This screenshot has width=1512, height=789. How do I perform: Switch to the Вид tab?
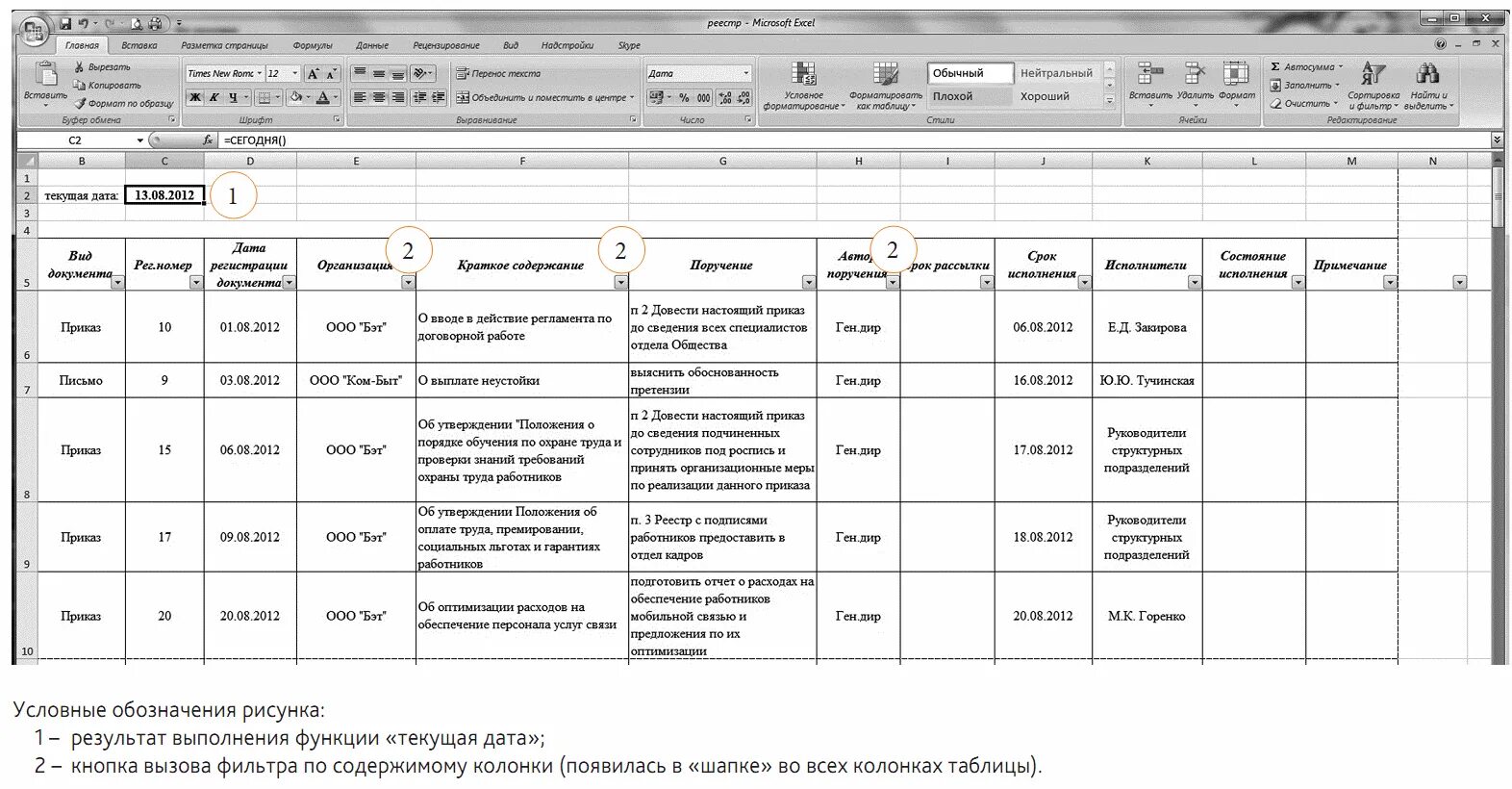(511, 45)
